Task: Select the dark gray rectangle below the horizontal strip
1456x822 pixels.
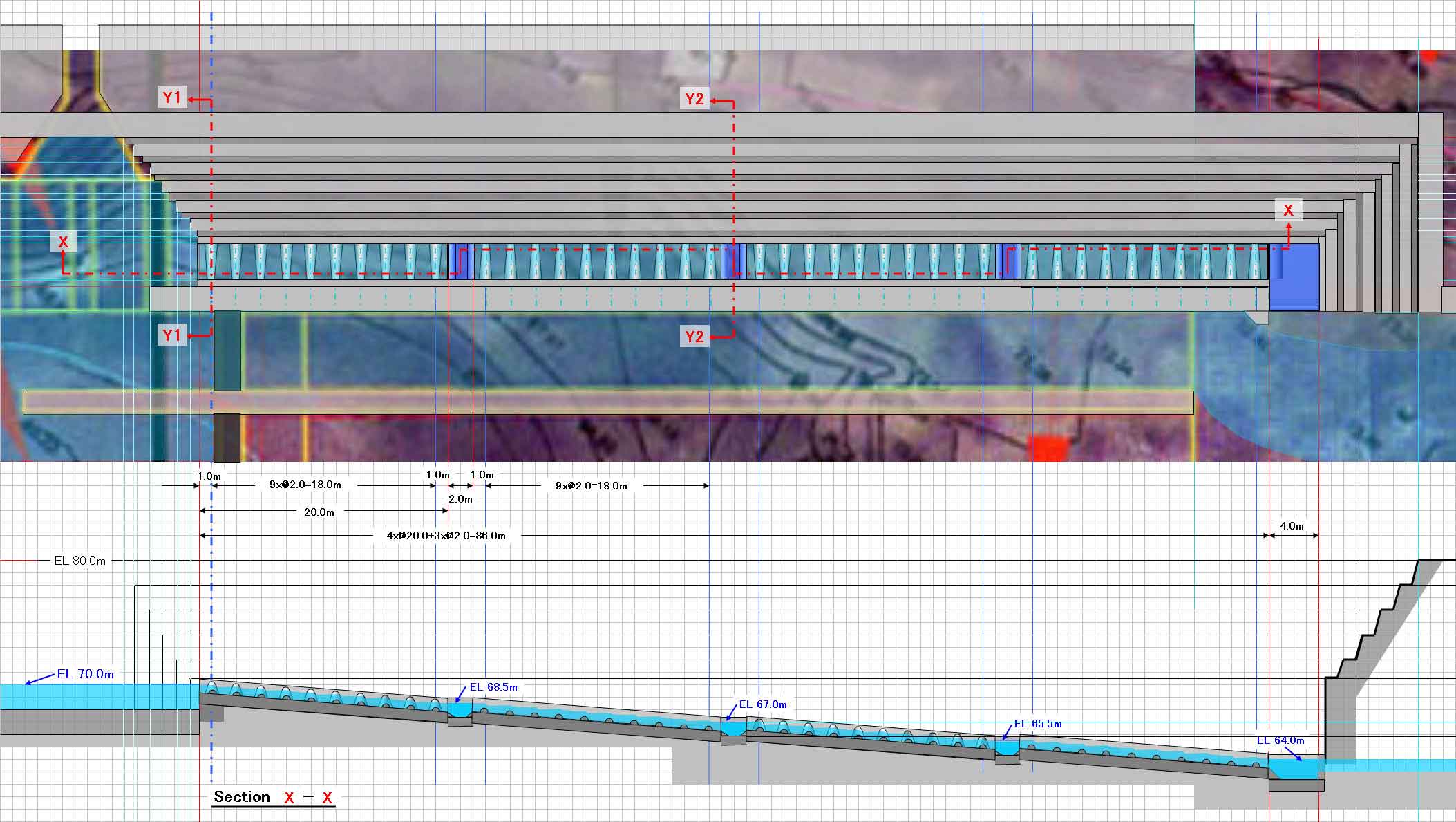Action: point(227,438)
